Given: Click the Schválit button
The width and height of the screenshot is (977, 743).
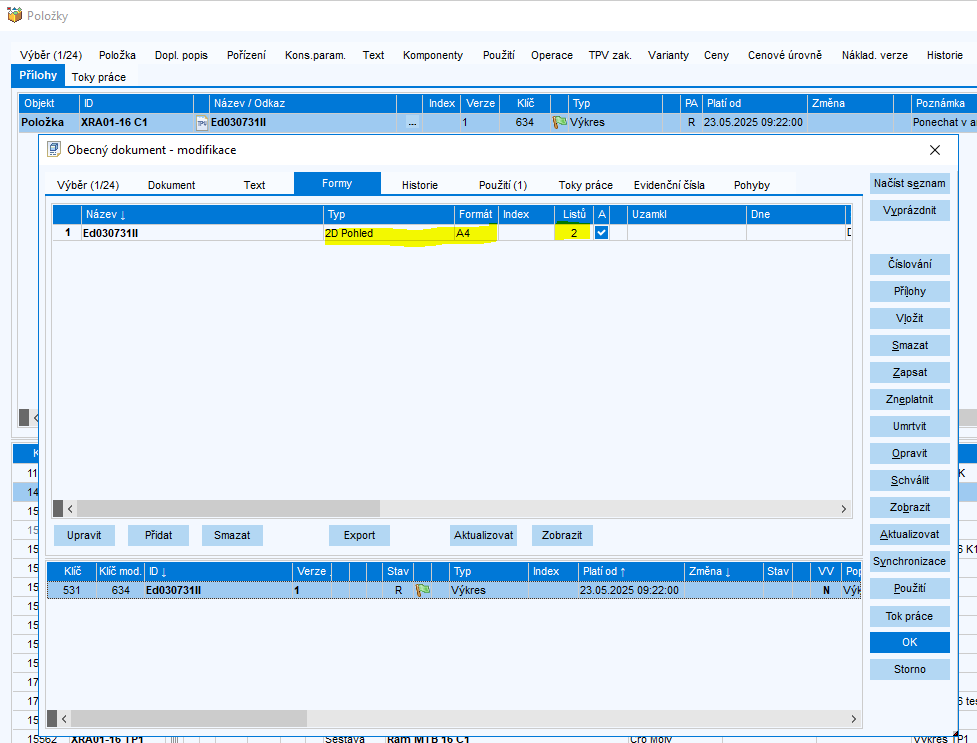Looking at the screenshot, I should 910,481.
